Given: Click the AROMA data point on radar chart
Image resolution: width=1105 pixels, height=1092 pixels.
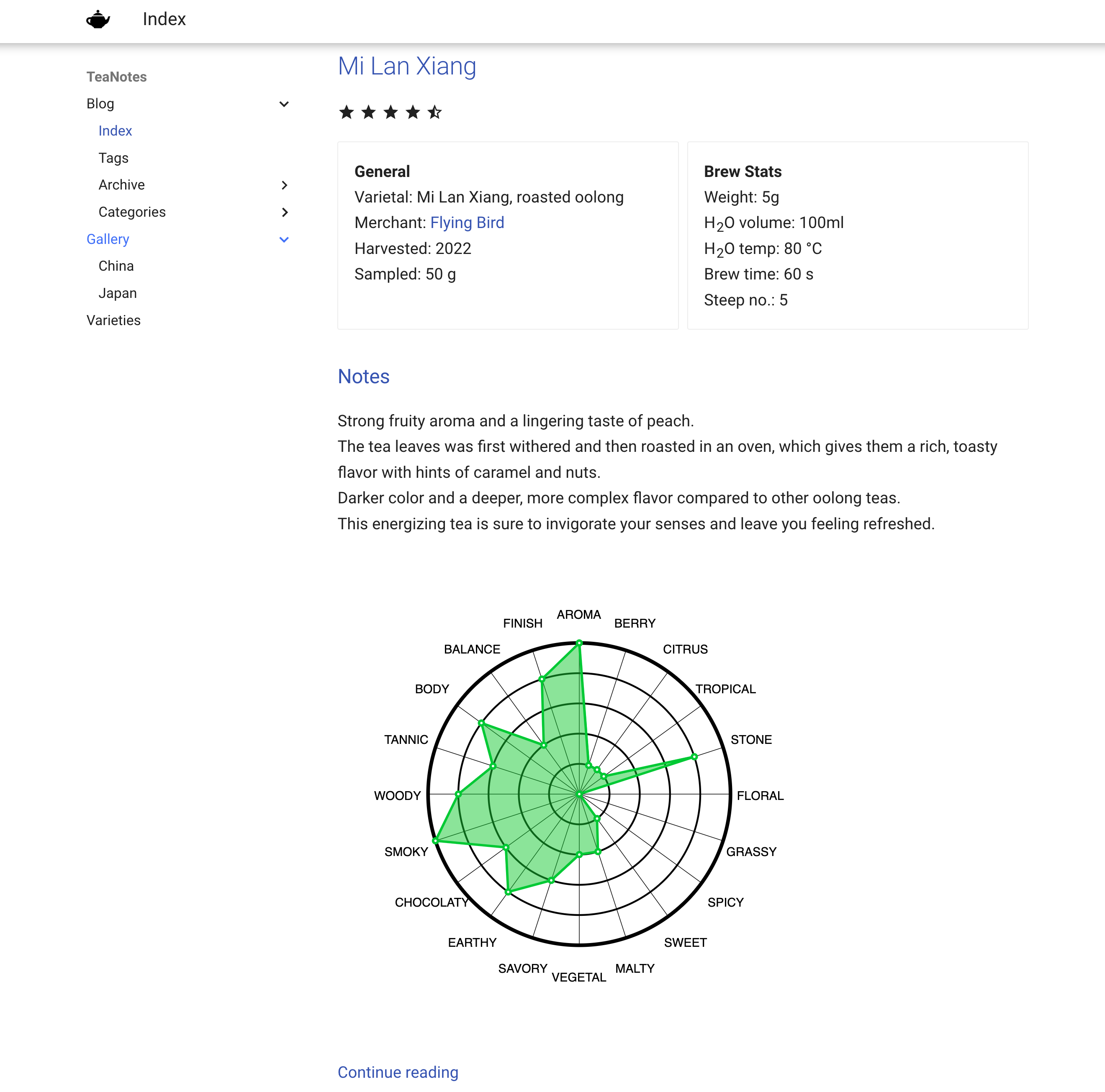Looking at the screenshot, I should [579, 643].
